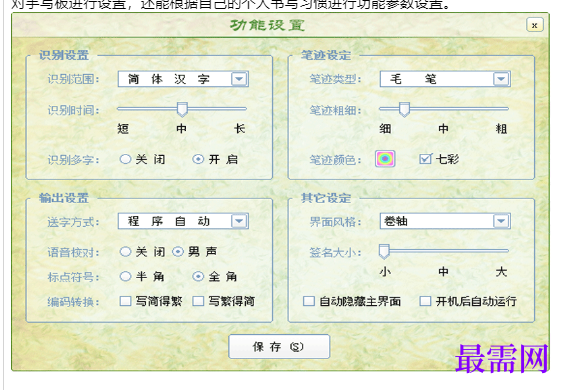Click 大 label under 签名大小 slider
Image resolution: width=567 pixels, height=390 pixels.
(501, 271)
